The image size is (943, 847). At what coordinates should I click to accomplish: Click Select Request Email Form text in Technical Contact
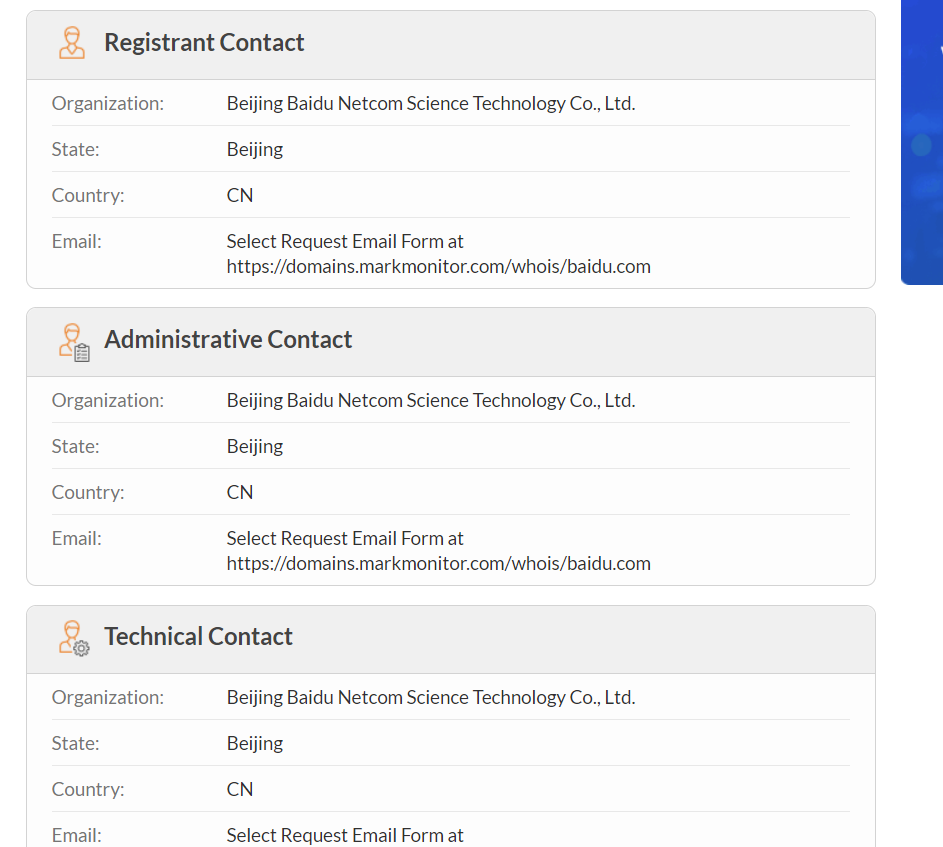345,836
